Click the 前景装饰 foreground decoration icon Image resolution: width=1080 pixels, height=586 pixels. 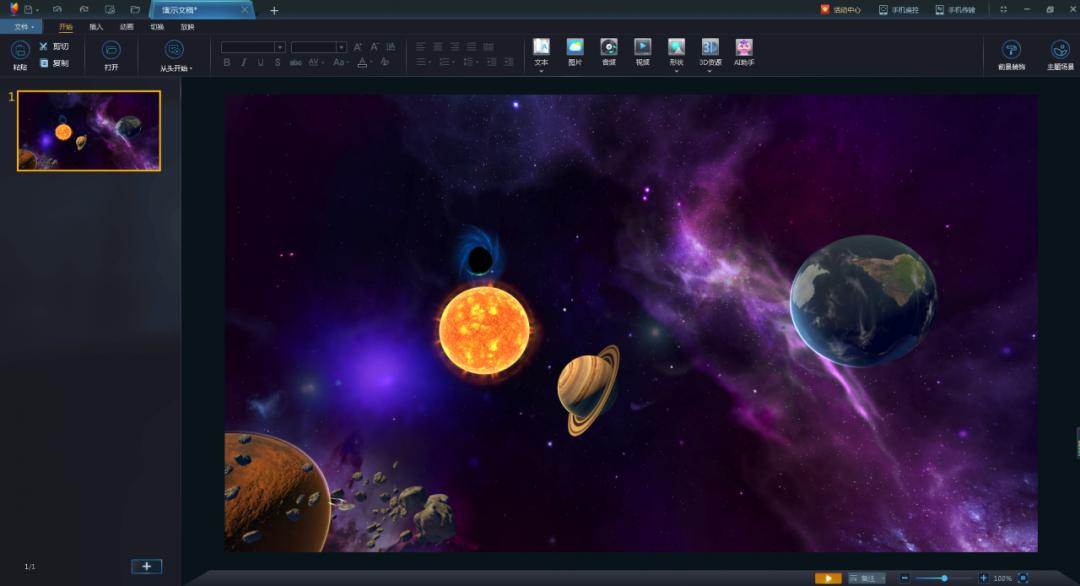(1011, 50)
